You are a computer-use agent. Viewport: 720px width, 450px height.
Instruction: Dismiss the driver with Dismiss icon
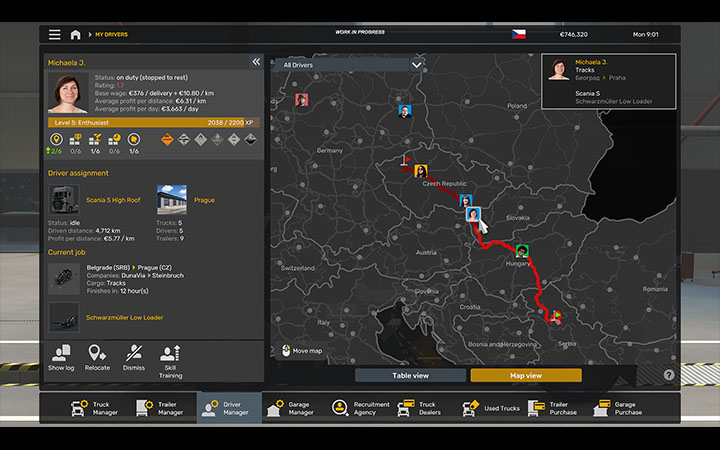134,358
